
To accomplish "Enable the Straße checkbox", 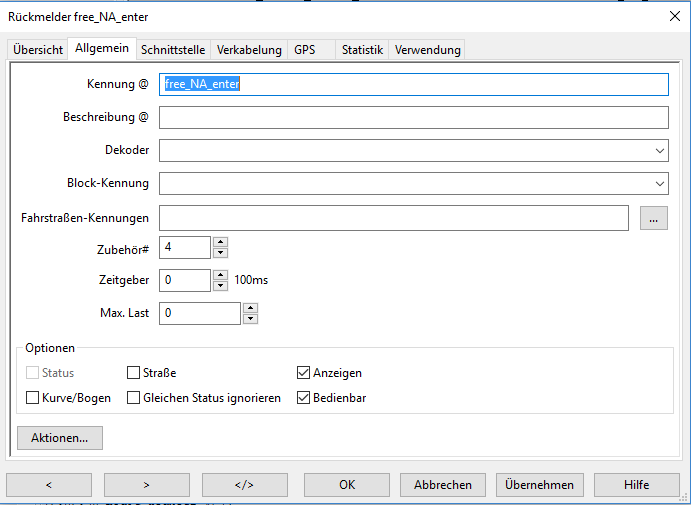I will point(134,373).
